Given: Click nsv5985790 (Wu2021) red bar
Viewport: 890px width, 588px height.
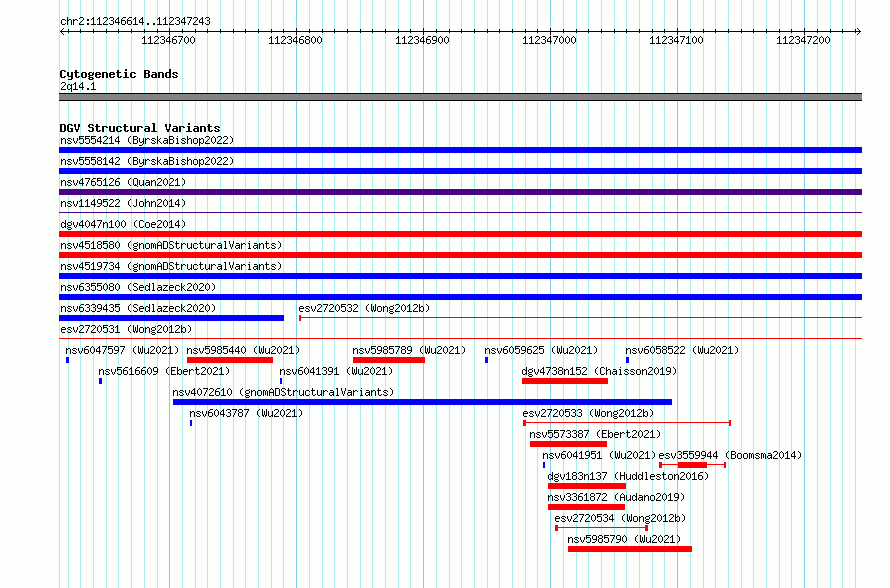Looking at the screenshot, I should (630, 549).
